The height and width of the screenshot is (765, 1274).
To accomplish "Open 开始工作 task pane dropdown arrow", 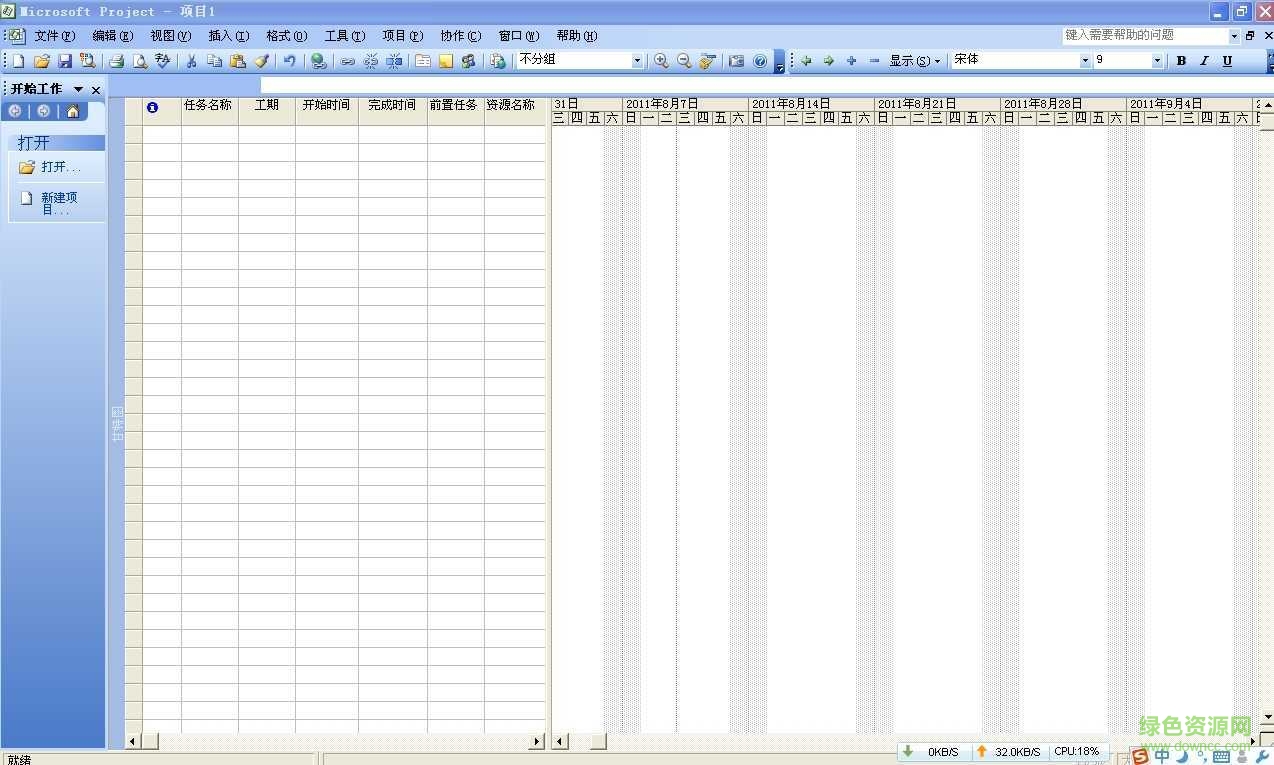I will coord(78,90).
